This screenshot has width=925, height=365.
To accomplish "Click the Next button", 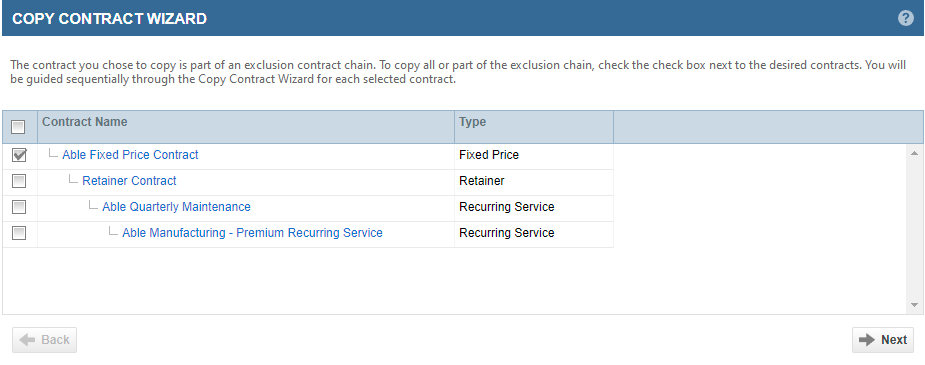I will coord(883,340).
